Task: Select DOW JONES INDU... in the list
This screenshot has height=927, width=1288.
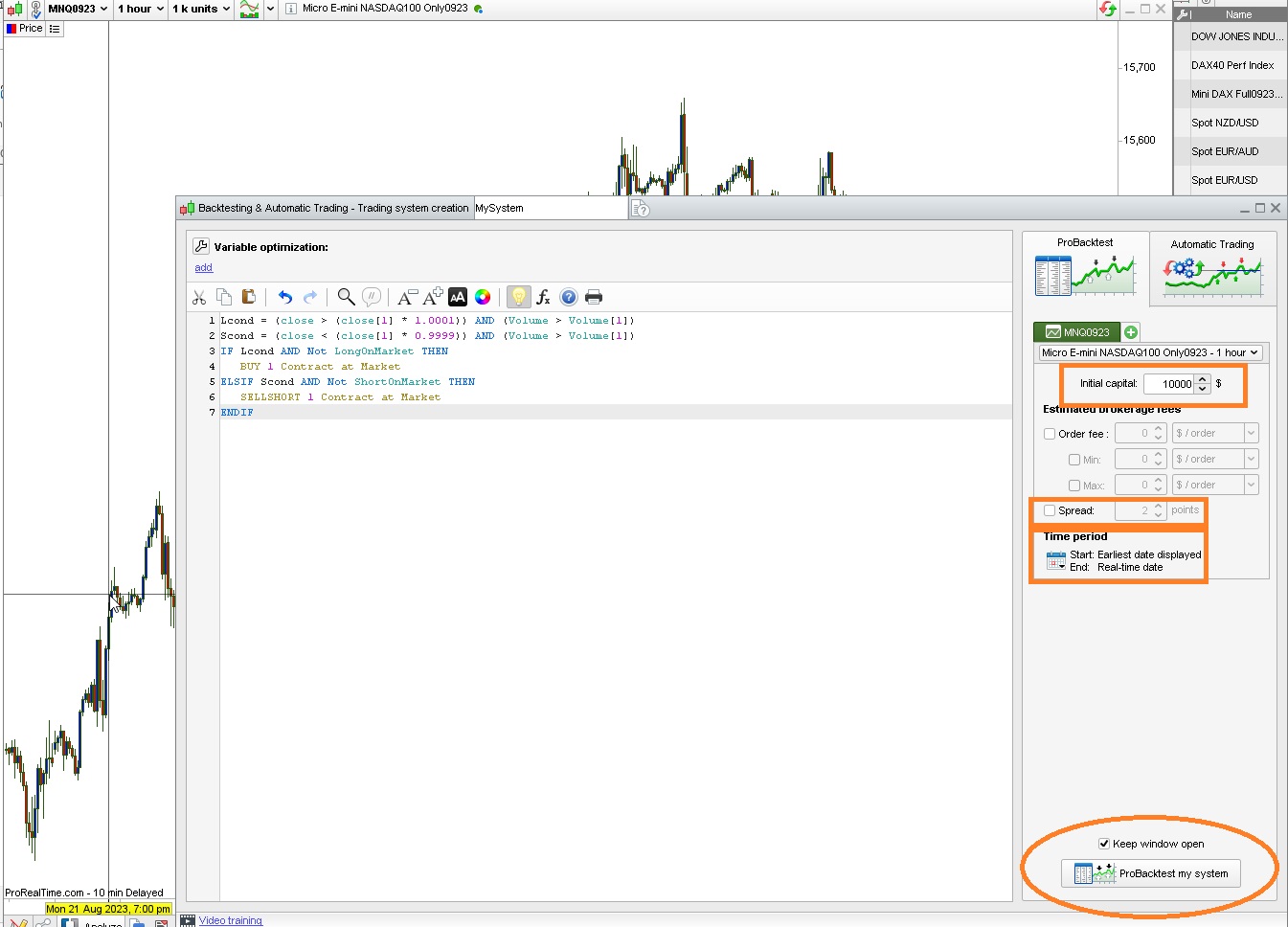Action: coord(1231,36)
